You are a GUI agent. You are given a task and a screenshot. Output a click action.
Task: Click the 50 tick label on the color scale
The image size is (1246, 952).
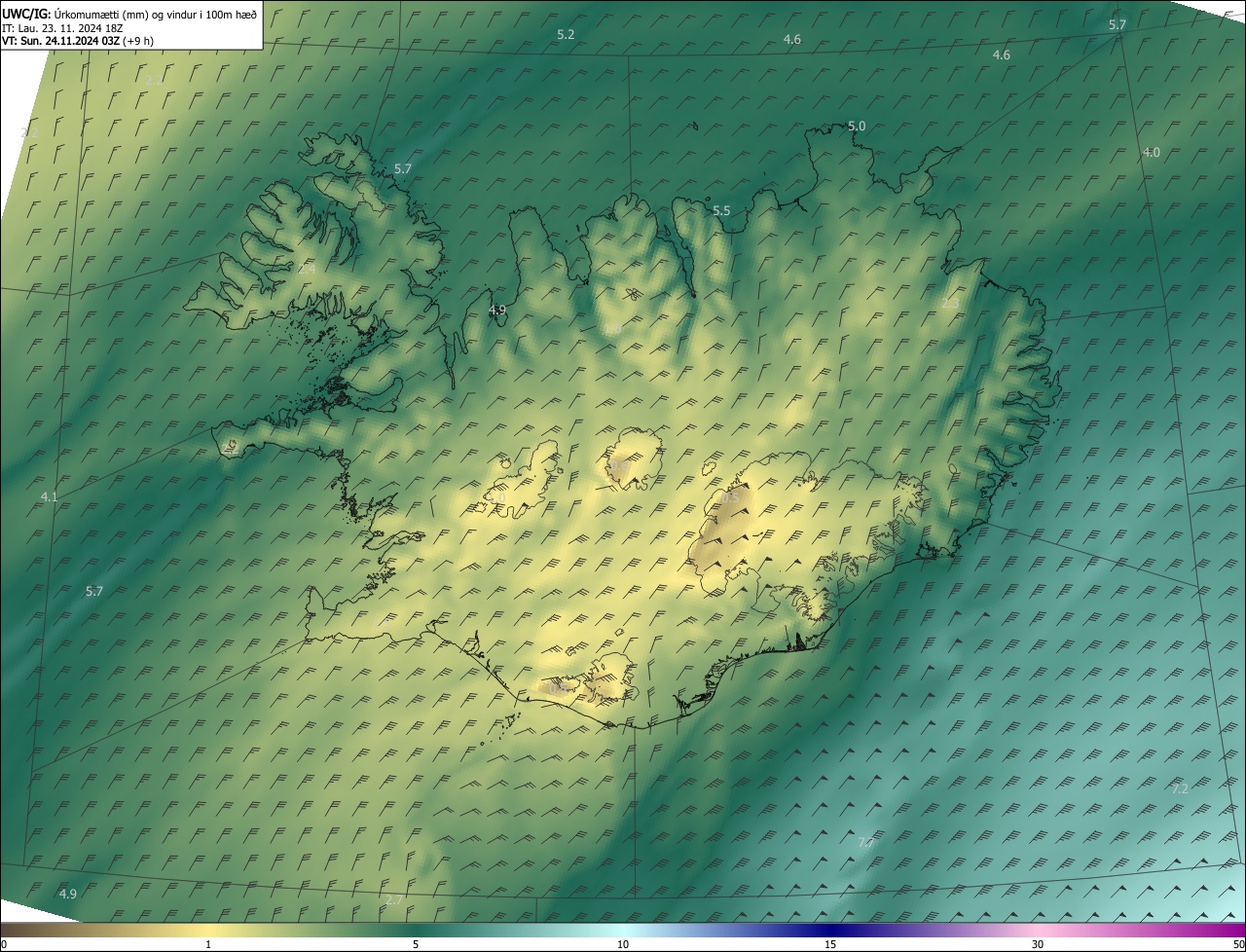1238,945
